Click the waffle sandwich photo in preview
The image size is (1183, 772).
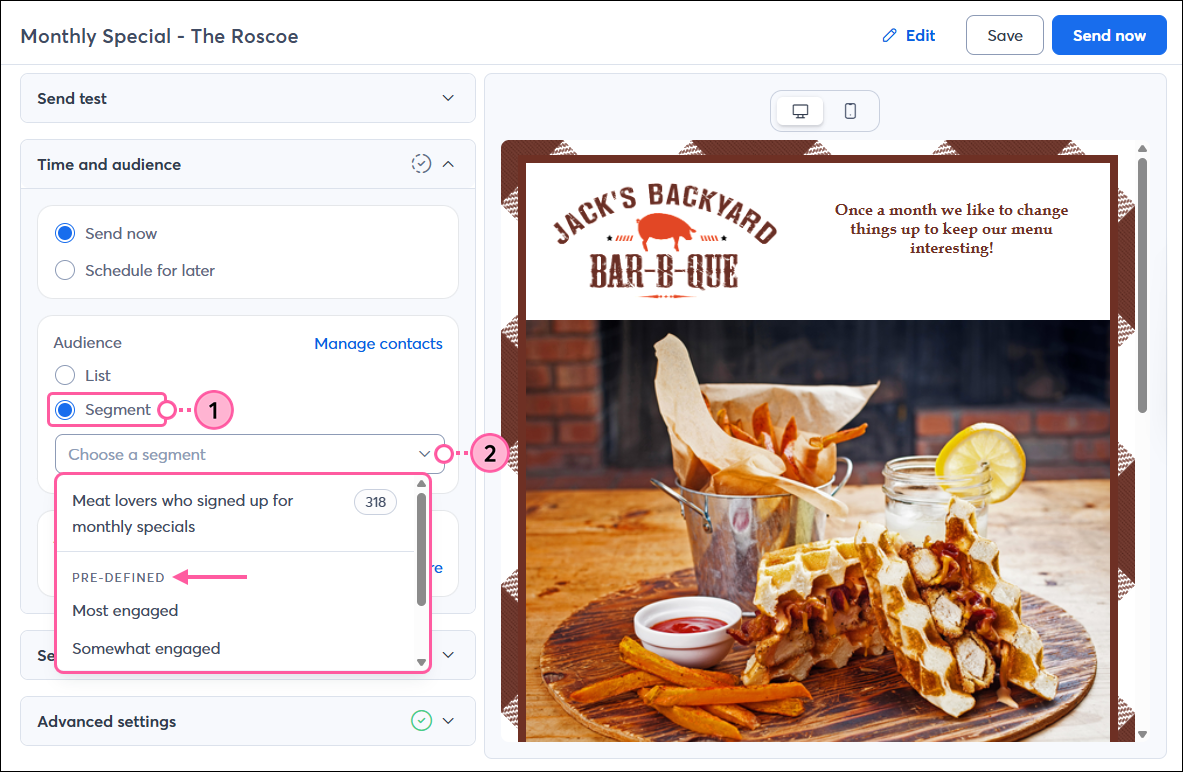pos(818,531)
